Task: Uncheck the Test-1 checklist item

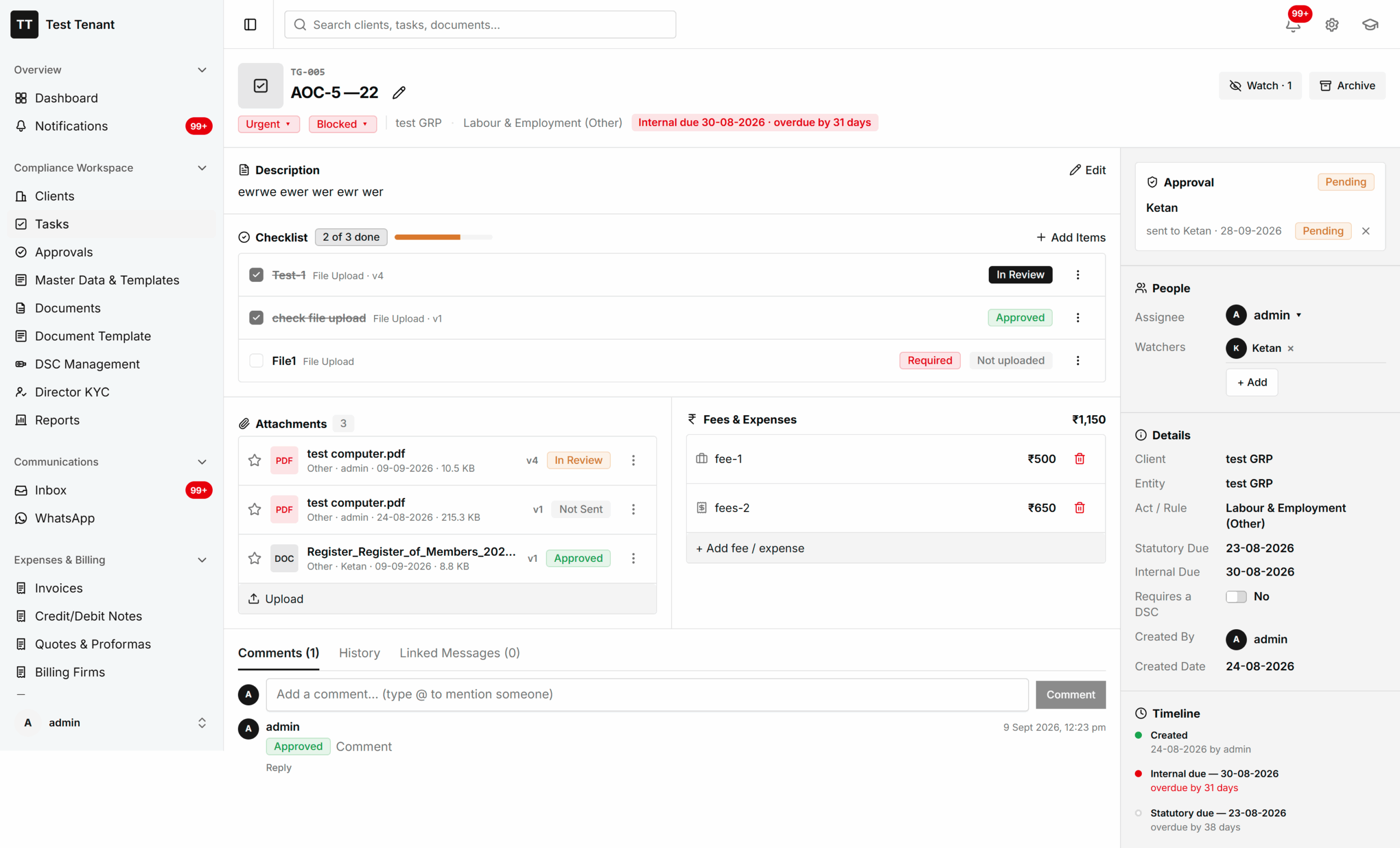Action: (256, 275)
